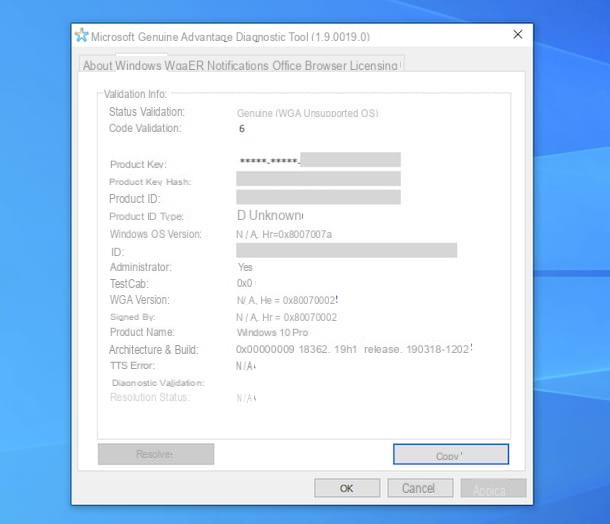Click the Architecture & Build value string
610x524 pixels.
coord(354,349)
